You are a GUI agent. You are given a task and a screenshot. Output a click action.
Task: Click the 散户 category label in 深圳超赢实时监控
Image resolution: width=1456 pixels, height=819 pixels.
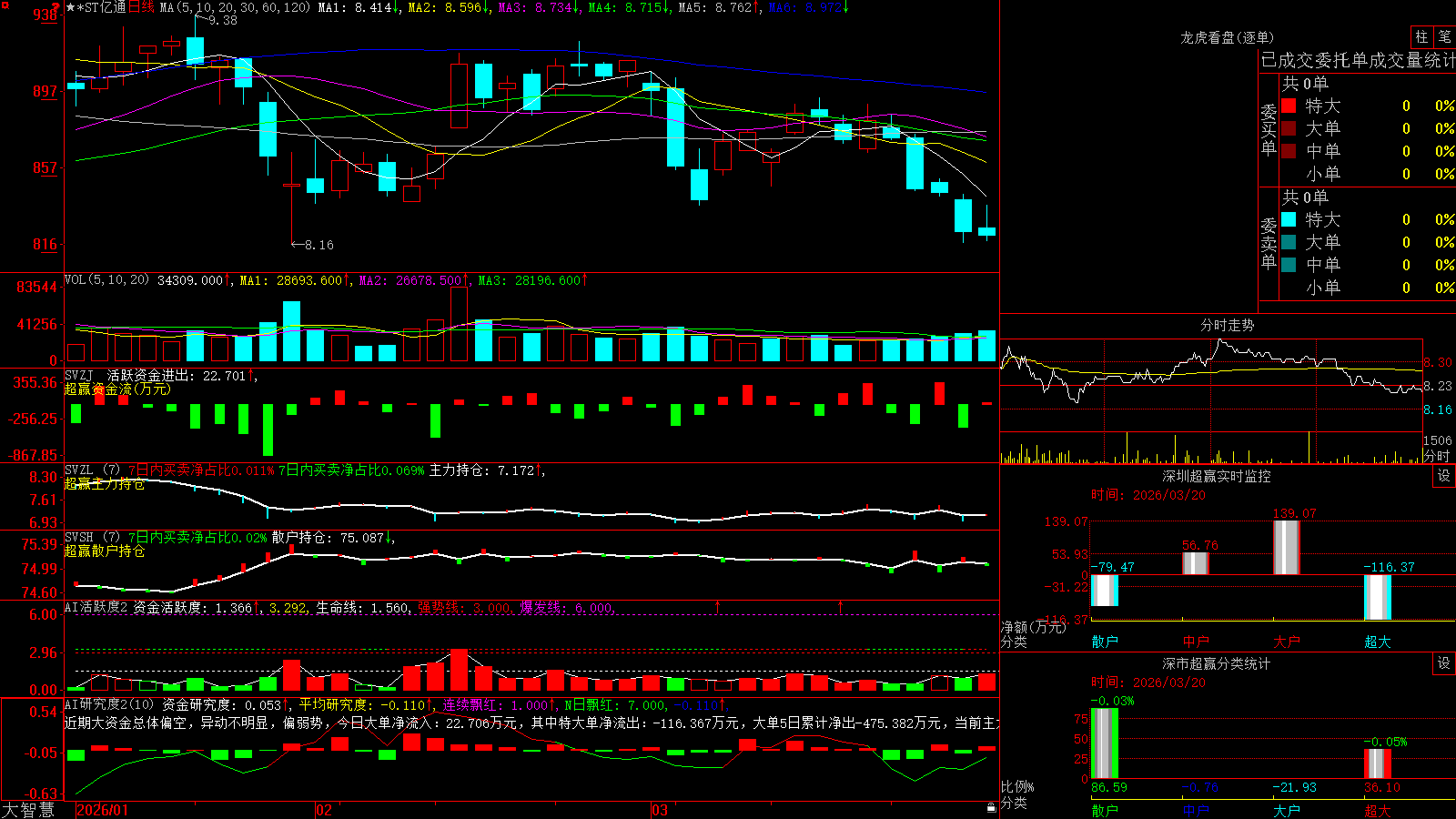[x=1105, y=642]
